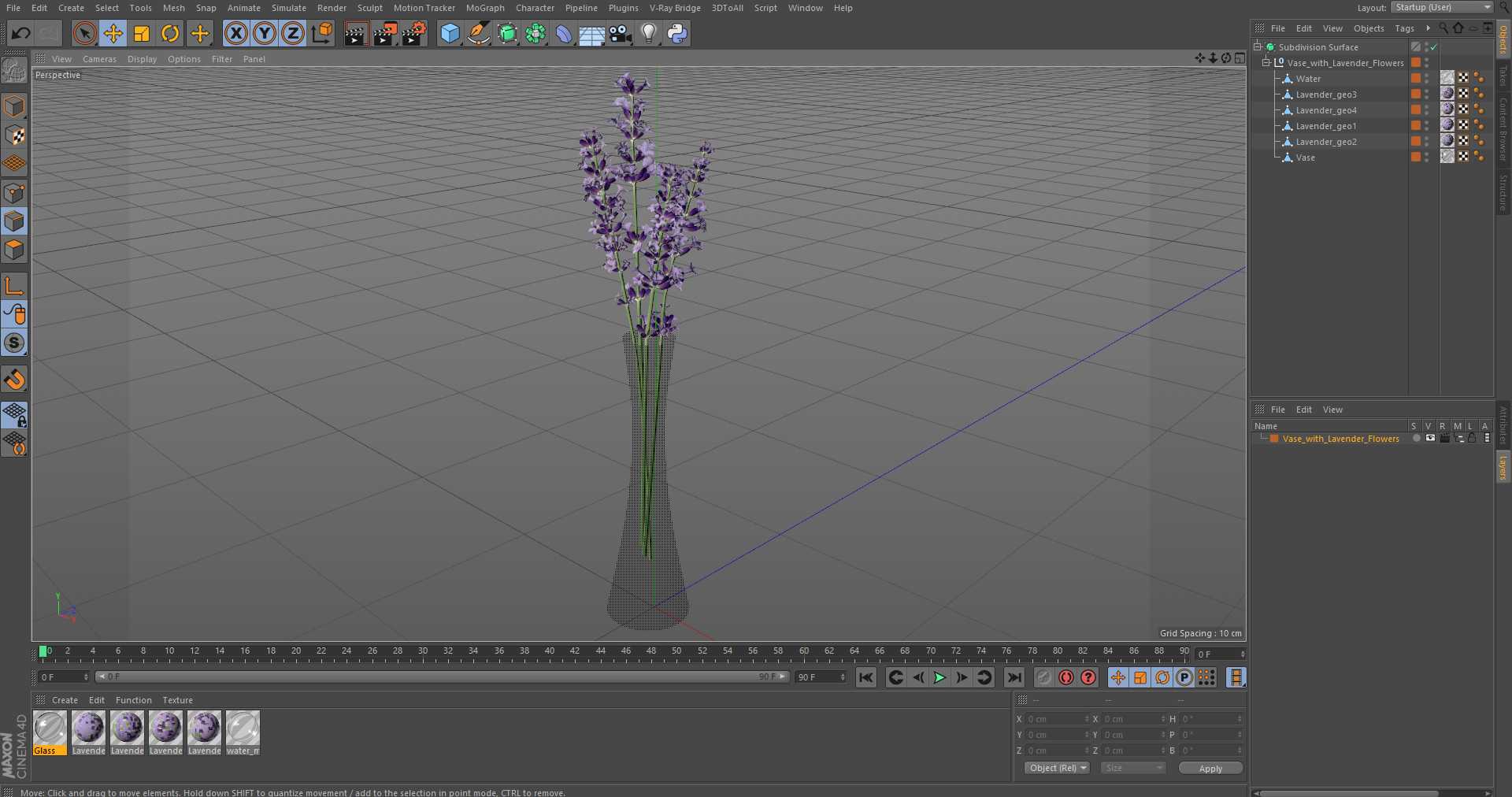The image size is (1512, 797).
Task: Enable the Axis mode icon
Action: pyautogui.click(x=14, y=285)
